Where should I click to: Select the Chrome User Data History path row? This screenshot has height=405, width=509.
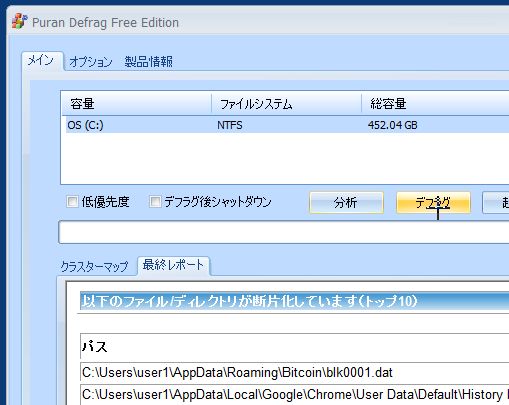[294, 395]
